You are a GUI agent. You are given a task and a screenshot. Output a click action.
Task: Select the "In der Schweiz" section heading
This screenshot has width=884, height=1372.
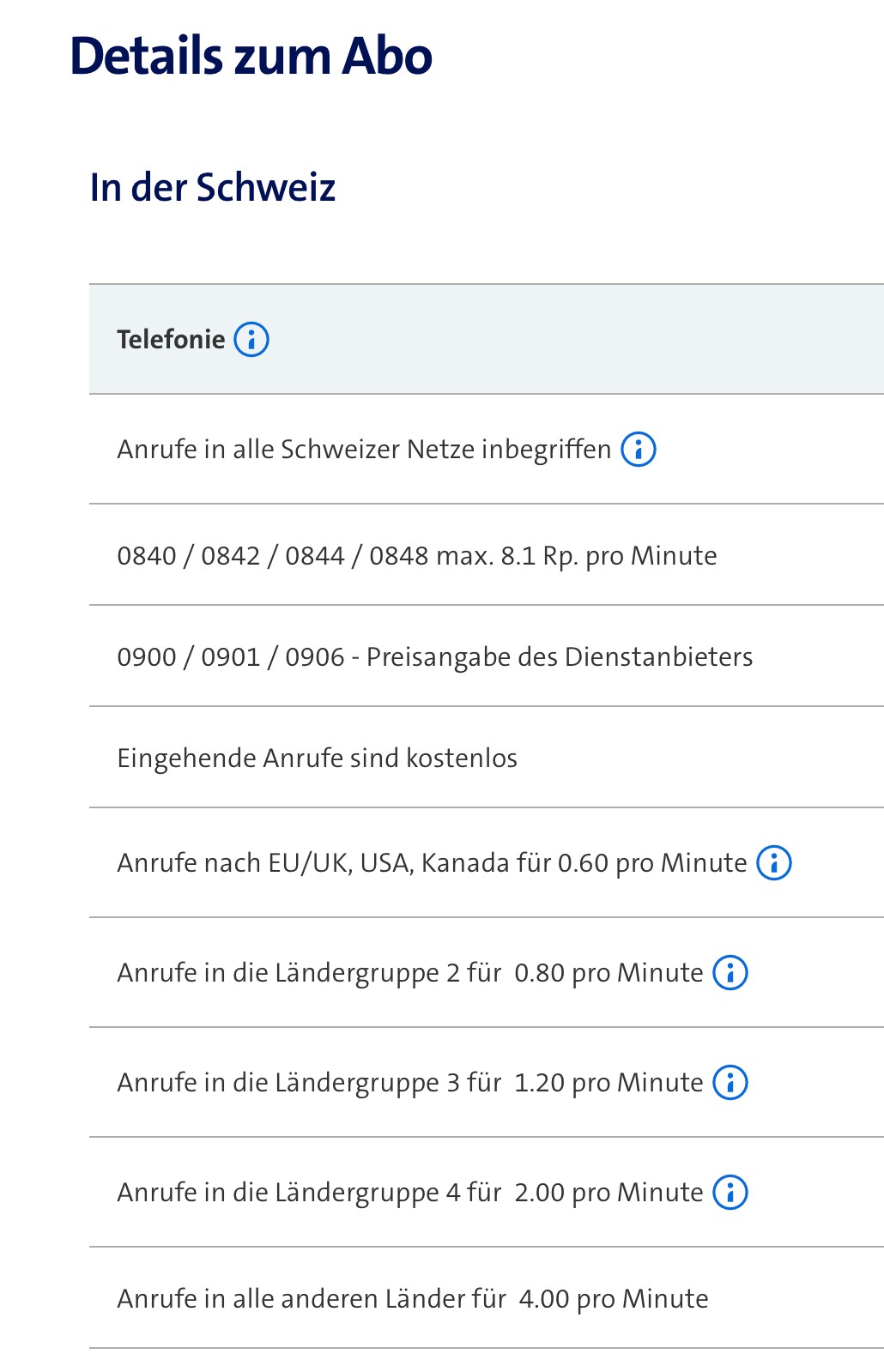point(212,188)
